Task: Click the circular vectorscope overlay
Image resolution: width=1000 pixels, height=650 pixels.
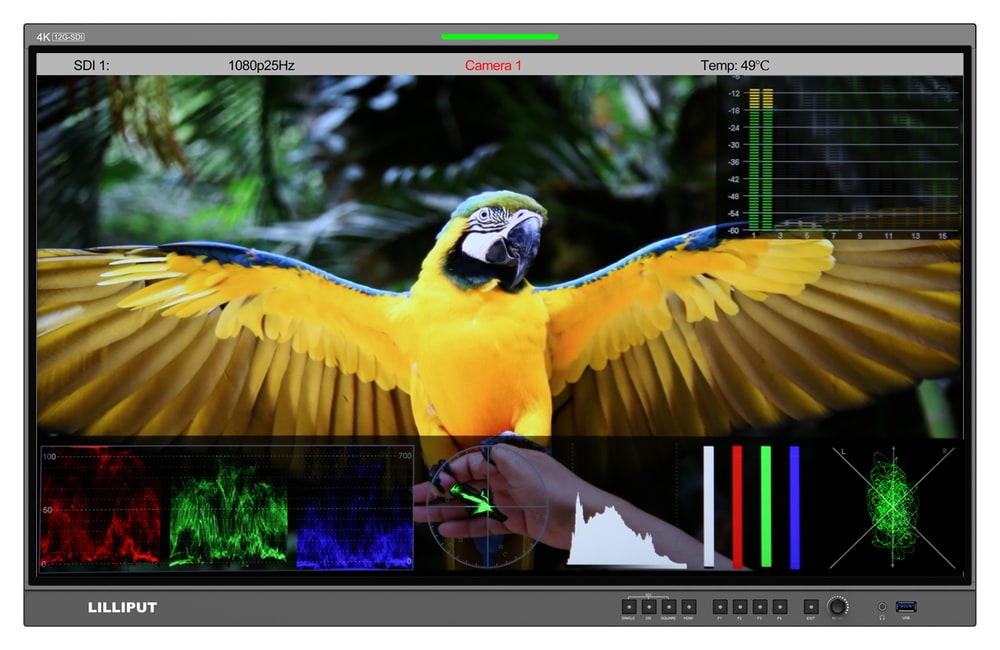Action: point(488,507)
